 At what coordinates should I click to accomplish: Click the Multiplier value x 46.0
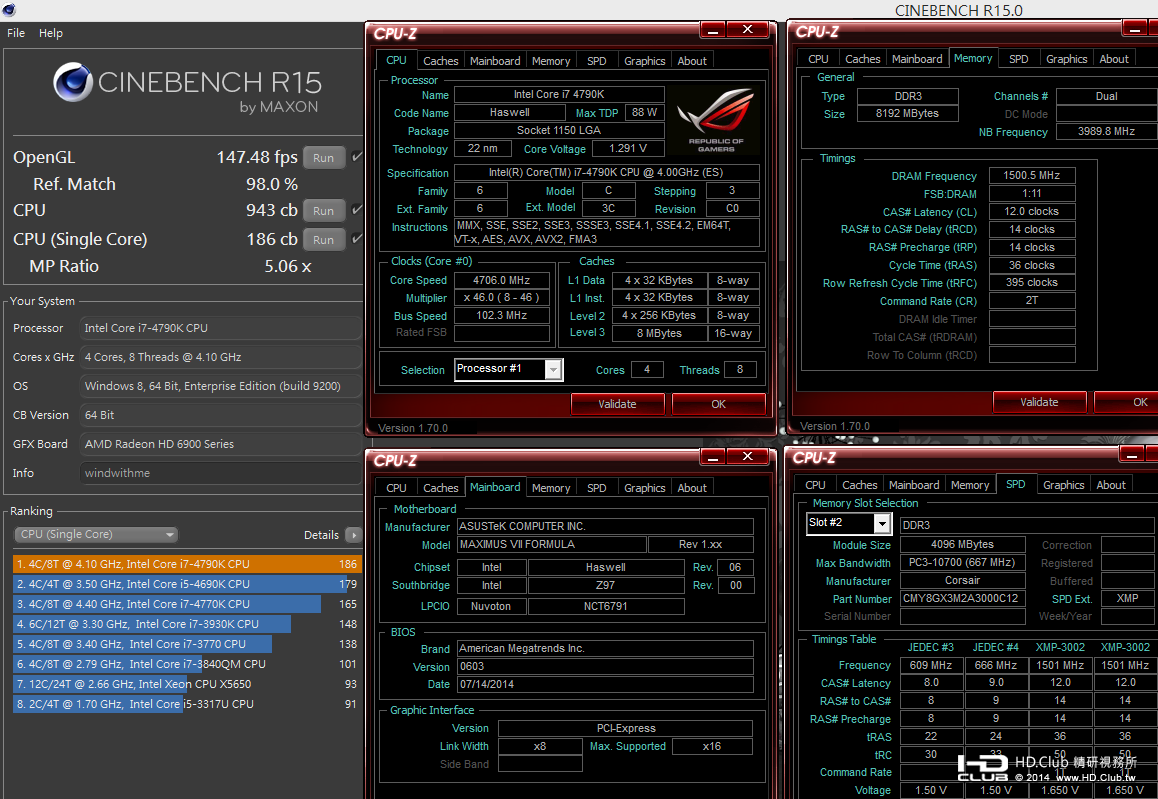coord(501,298)
